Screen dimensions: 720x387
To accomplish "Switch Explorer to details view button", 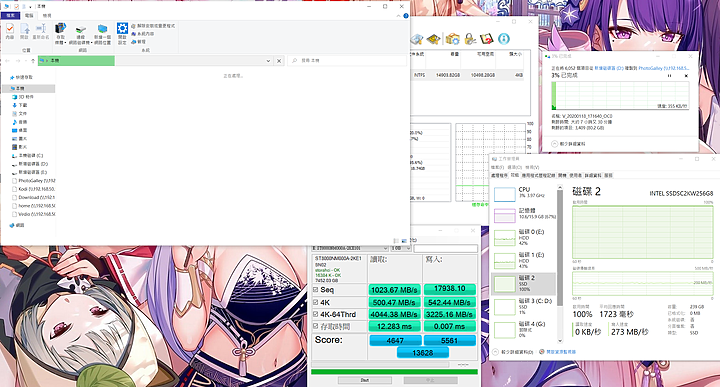I will point(396,241).
